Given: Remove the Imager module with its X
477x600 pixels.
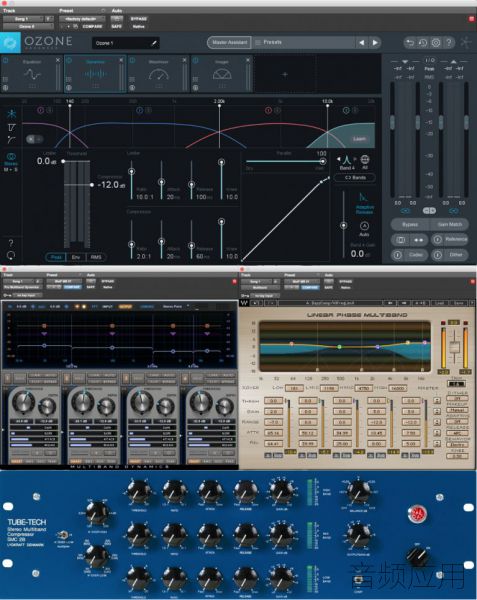Looking at the screenshot, I should click(x=248, y=60).
